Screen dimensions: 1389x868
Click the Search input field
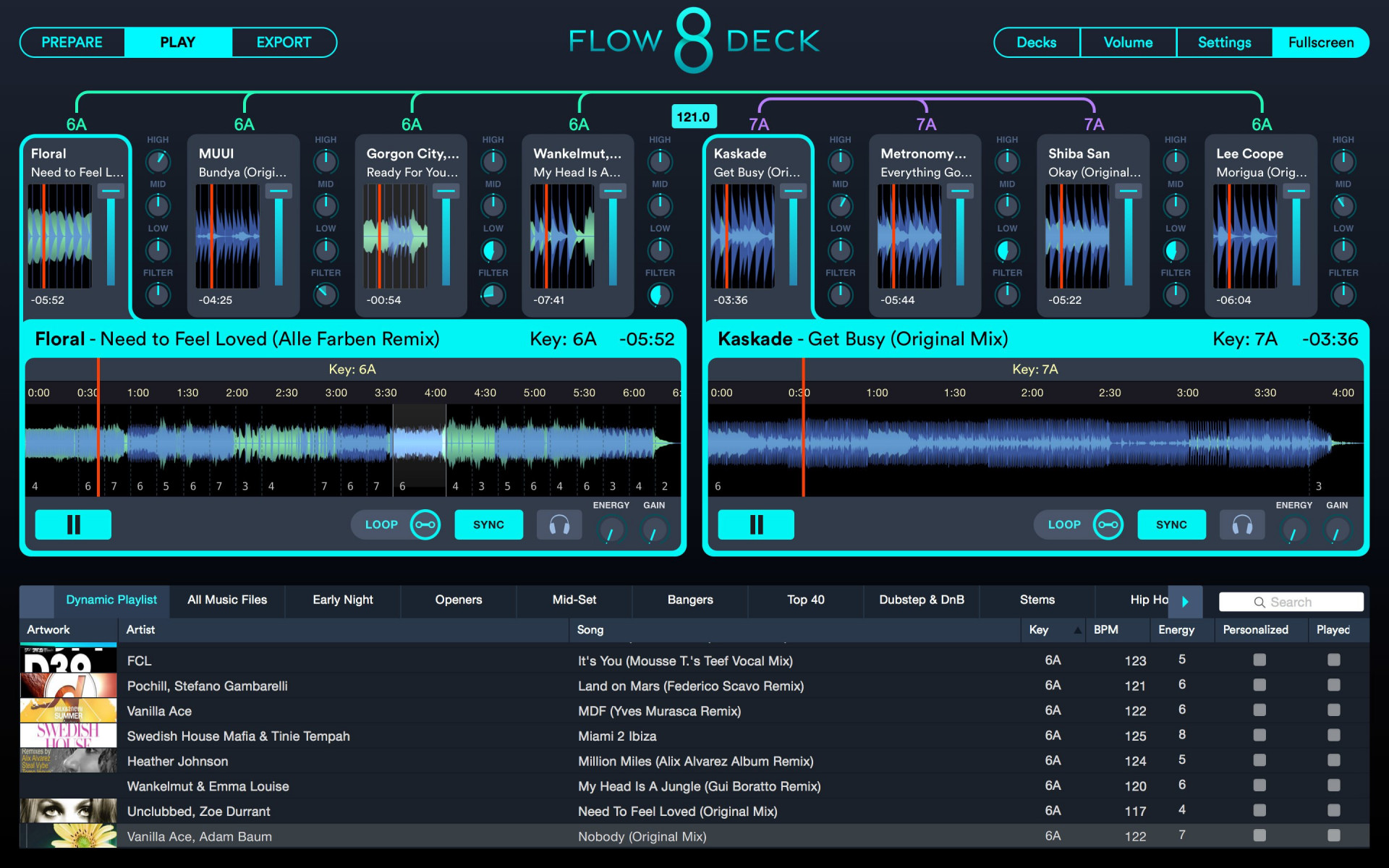point(1291,602)
